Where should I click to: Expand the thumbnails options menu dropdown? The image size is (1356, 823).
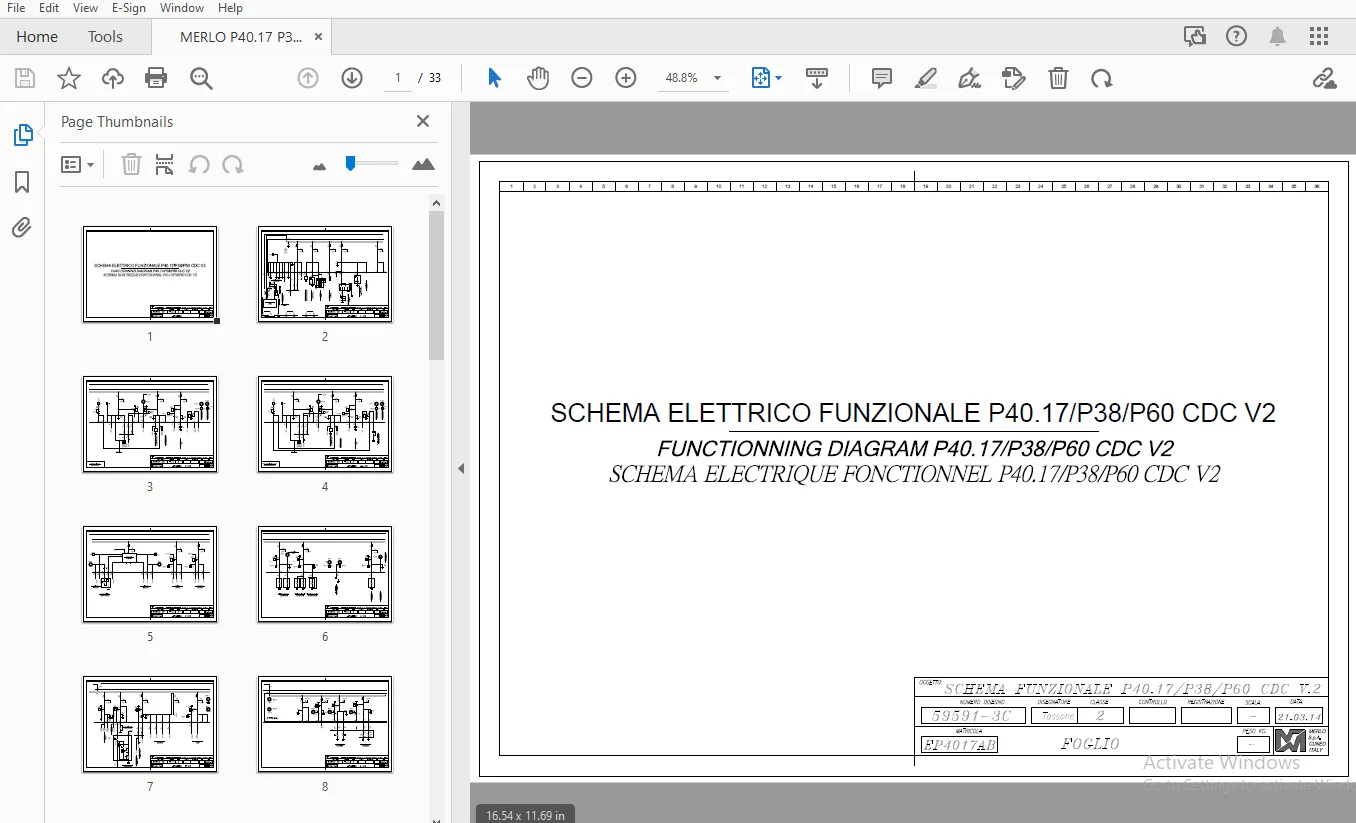(x=77, y=164)
